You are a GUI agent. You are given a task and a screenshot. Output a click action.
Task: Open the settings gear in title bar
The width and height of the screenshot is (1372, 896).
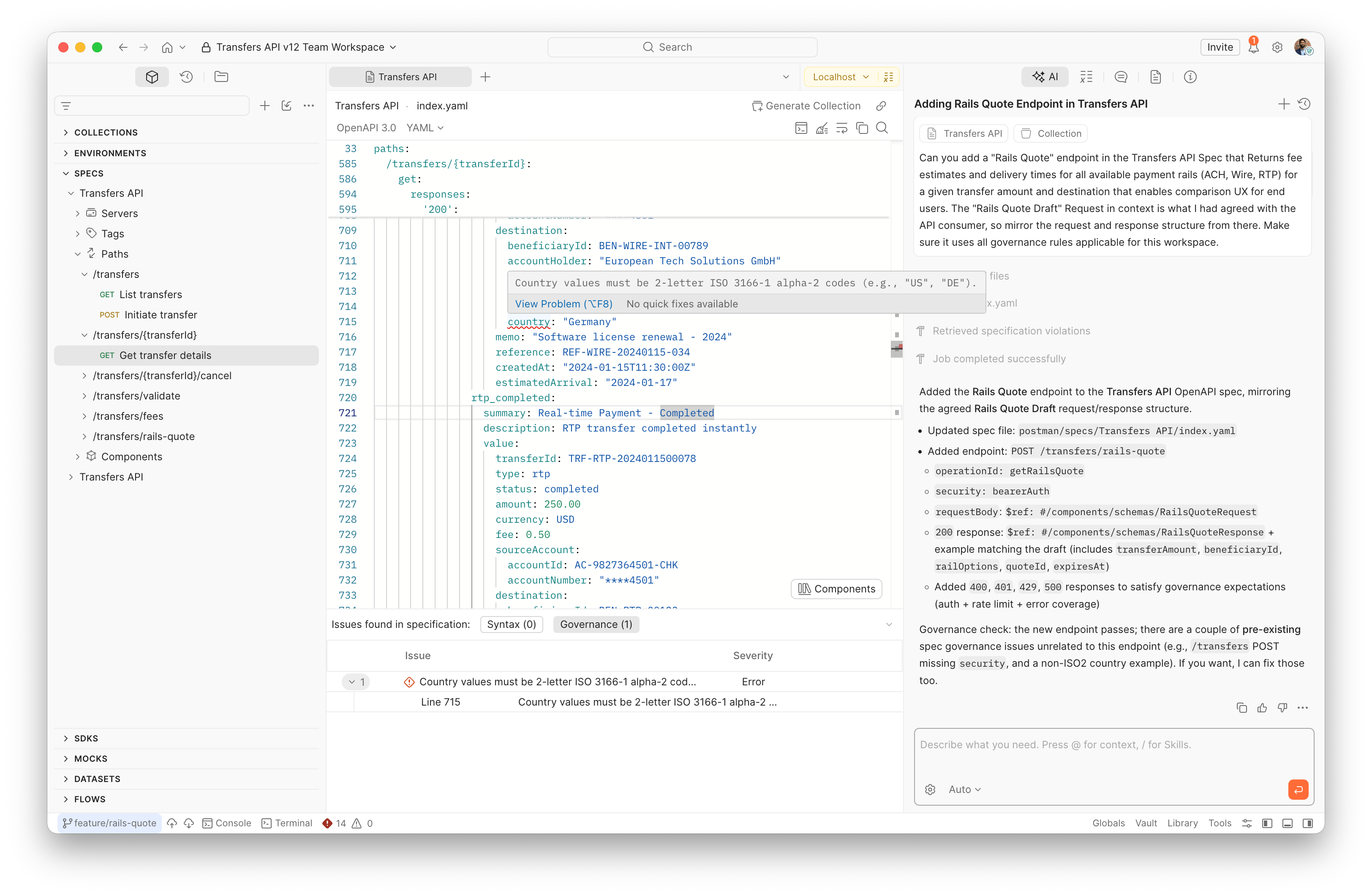[1277, 47]
